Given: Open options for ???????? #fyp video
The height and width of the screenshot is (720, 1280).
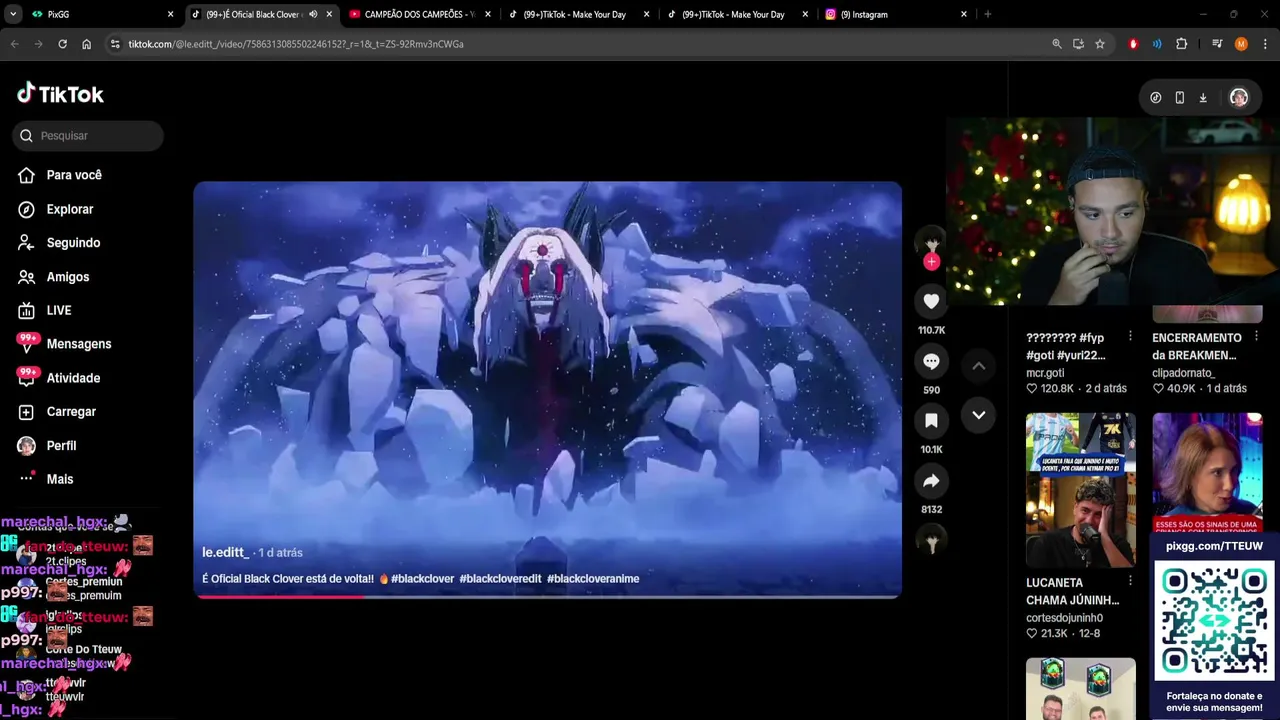Looking at the screenshot, I should point(1130,338).
